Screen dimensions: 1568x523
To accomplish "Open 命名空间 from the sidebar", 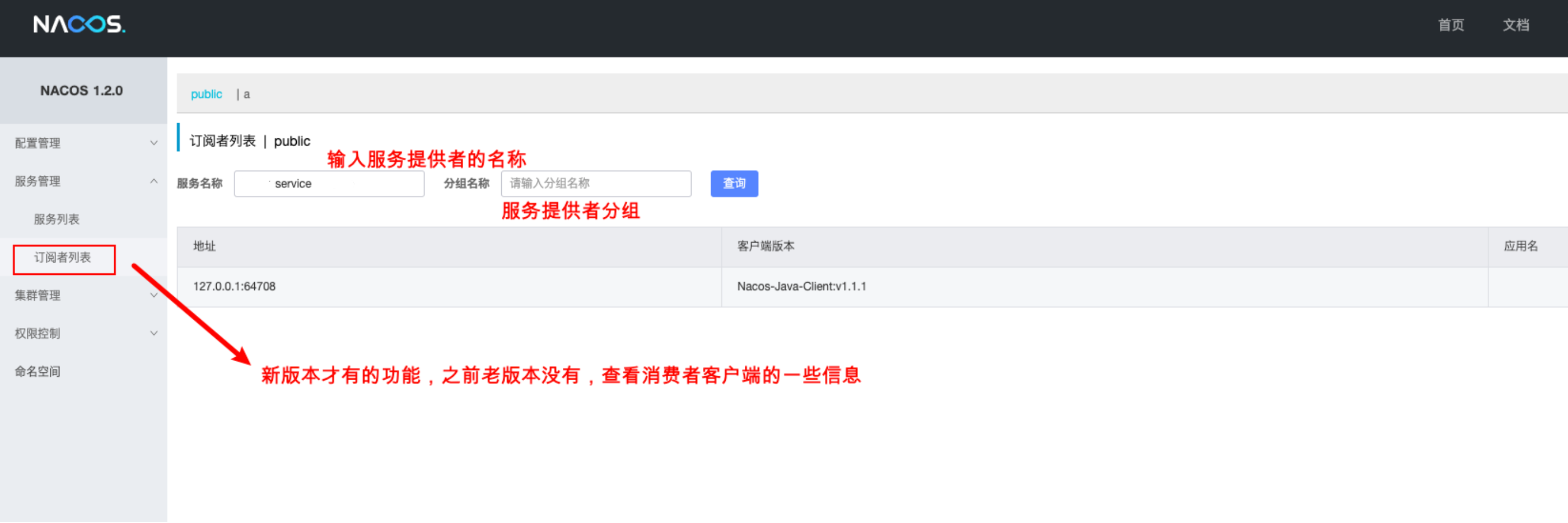I will pyautogui.click(x=38, y=371).
